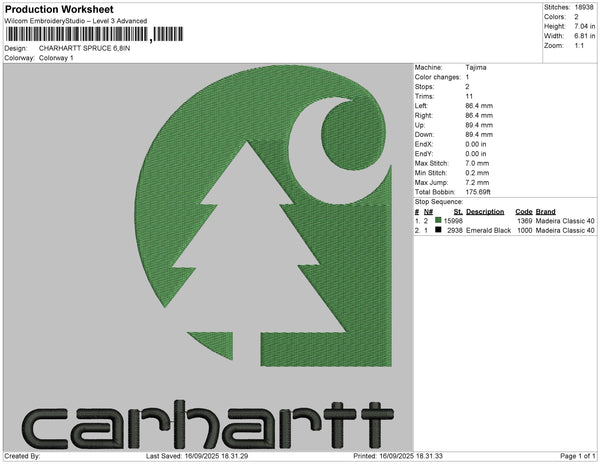This screenshot has width=600, height=464.
Task: Click the EndX value 0.00 in
Action: pos(476,144)
